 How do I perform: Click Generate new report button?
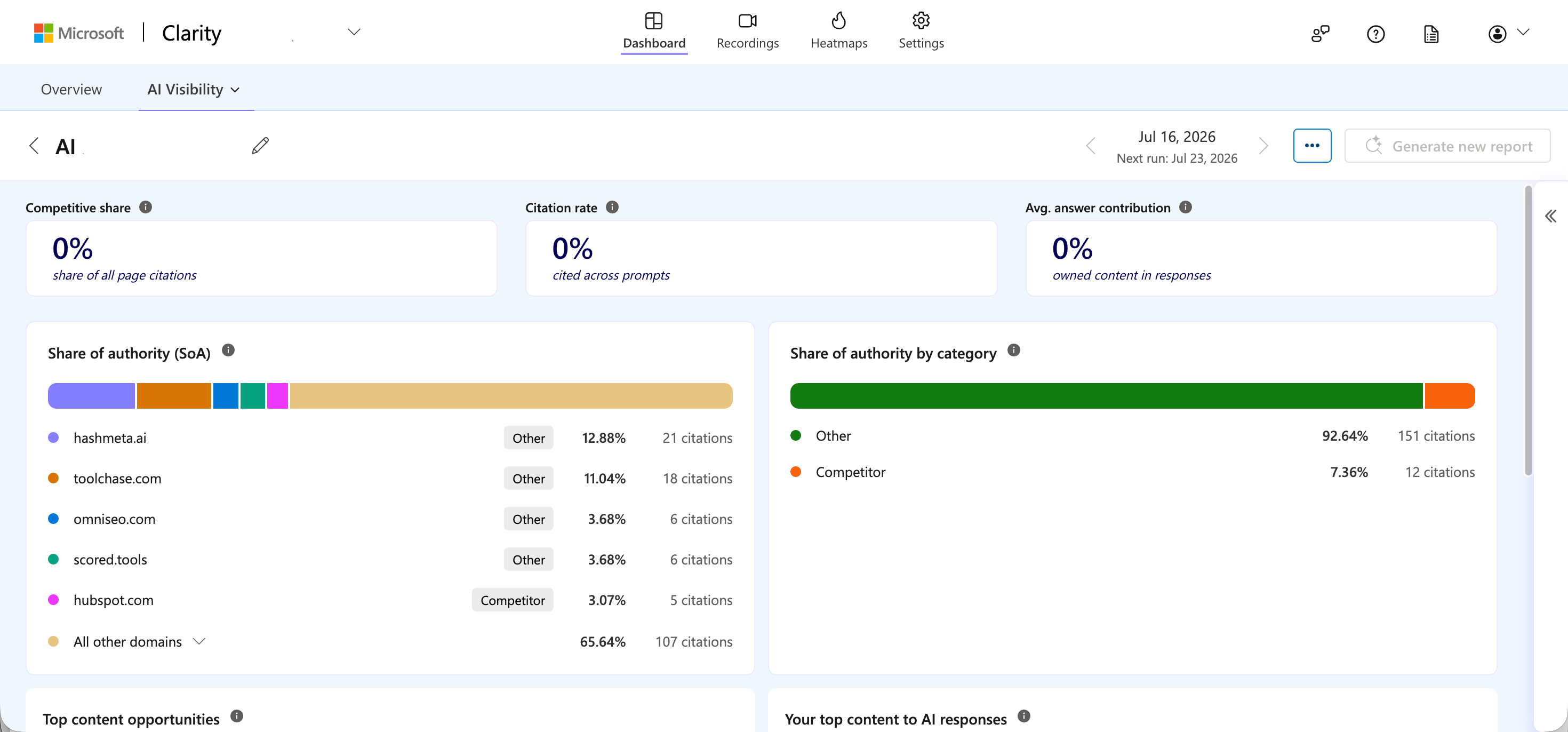1447,146
